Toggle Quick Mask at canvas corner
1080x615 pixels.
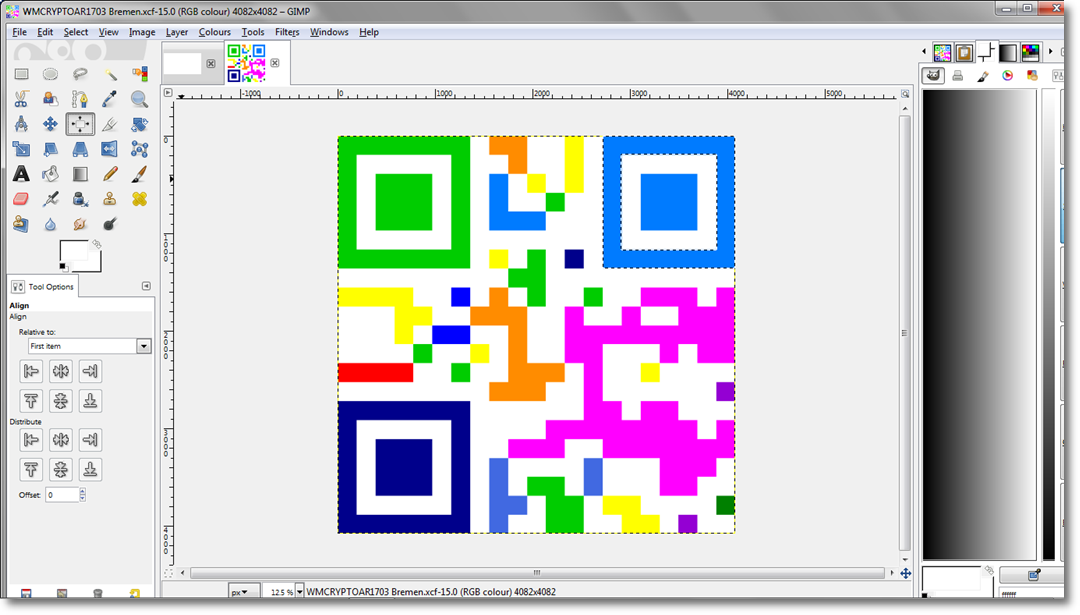click(168, 573)
